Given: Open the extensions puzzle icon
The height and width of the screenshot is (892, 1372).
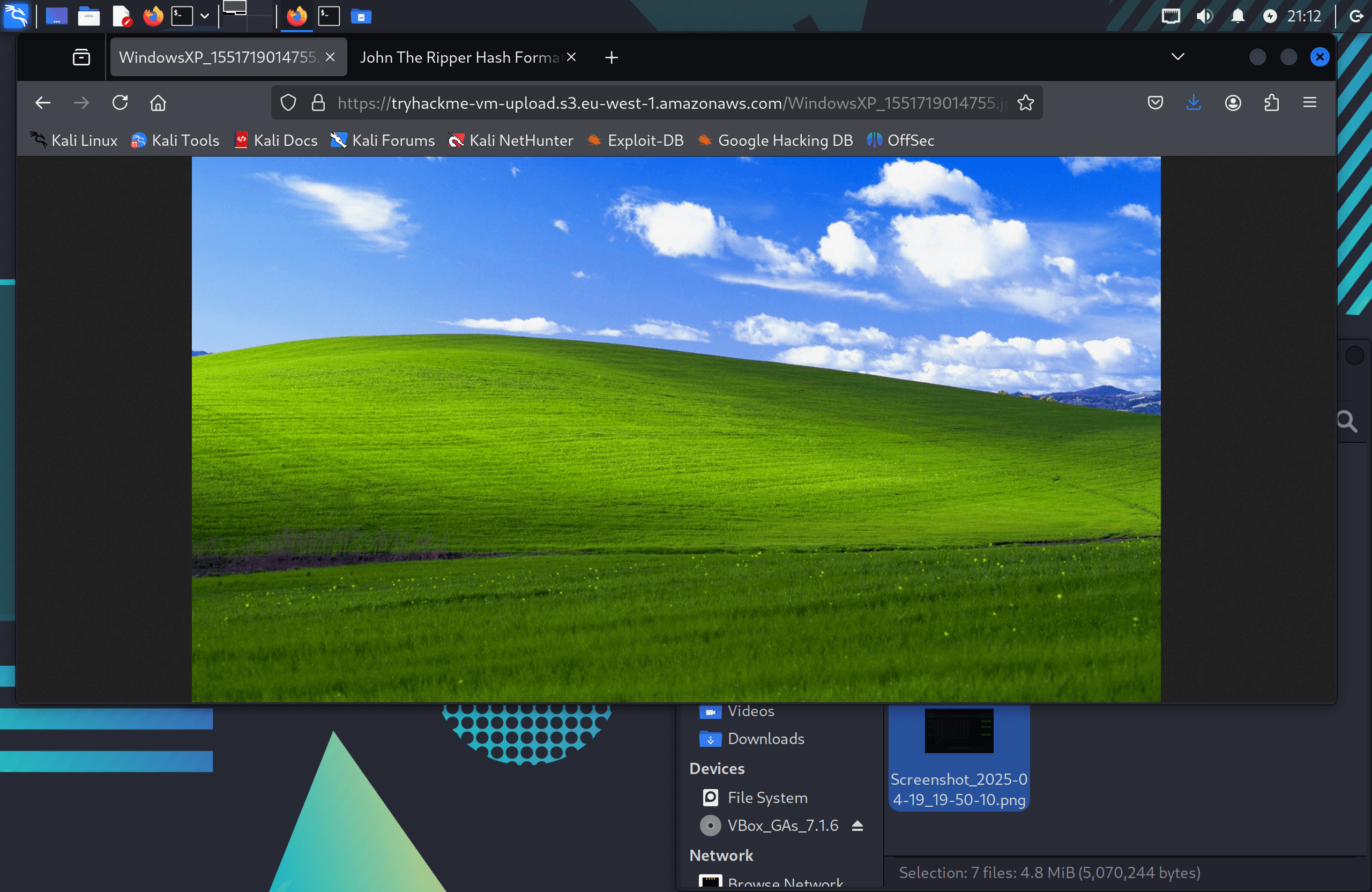Looking at the screenshot, I should pyautogui.click(x=1272, y=102).
